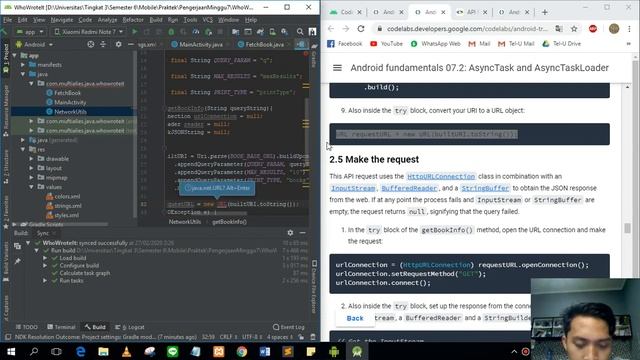Click the scroll-from-source target icon in Project panel

91,44
